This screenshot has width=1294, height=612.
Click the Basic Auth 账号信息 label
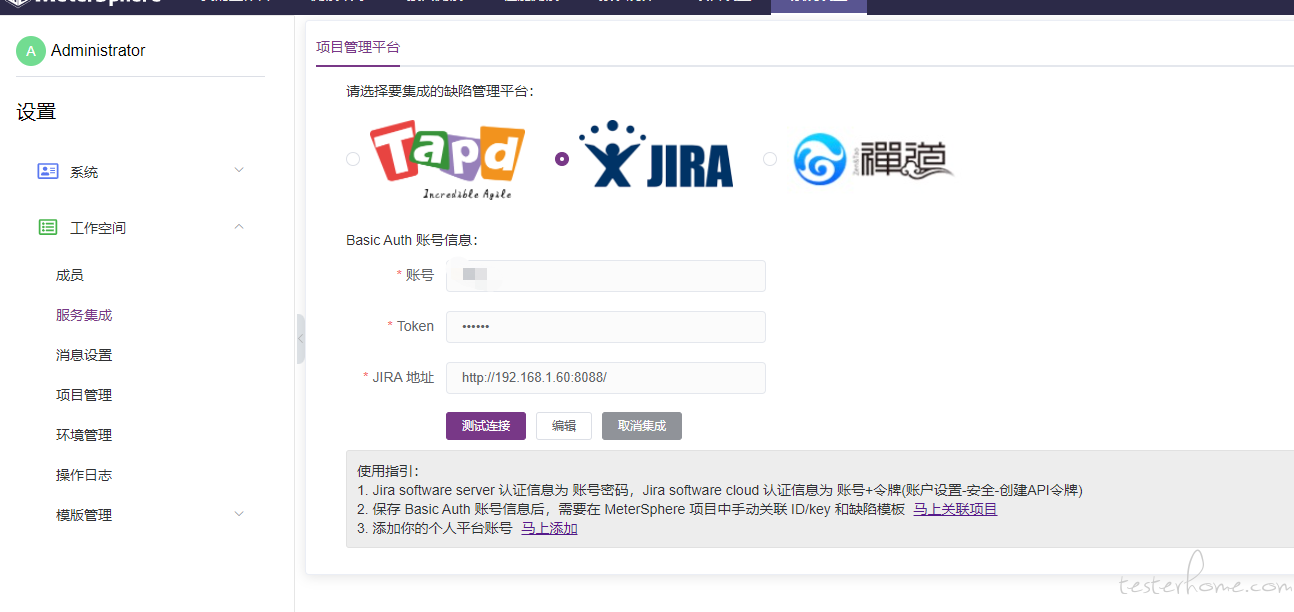click(412, 240)
